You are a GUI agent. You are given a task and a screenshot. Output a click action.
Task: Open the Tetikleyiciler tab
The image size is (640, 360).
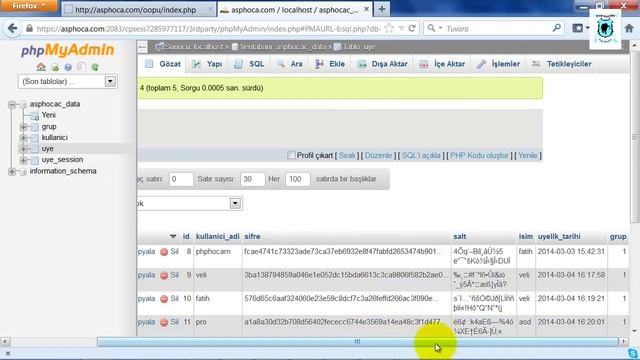click(562, 64)
